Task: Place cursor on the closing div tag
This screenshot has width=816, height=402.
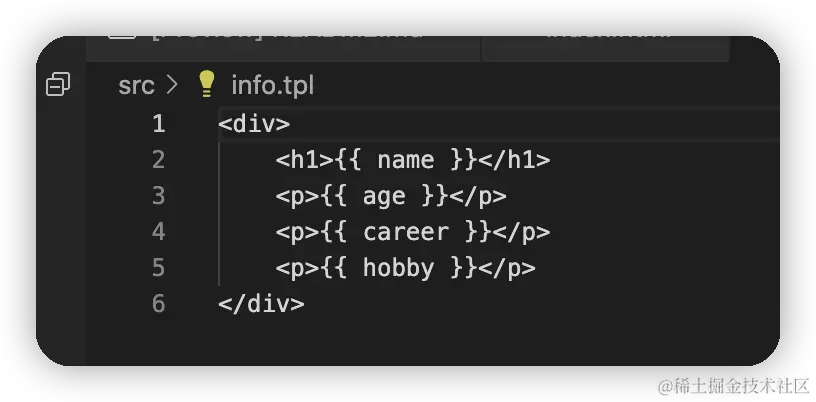Action: pyautogui.click(x=261, y=304)
